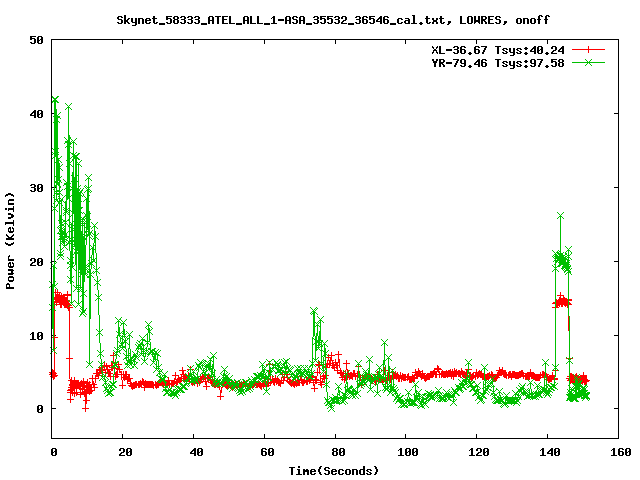Click x-axis tick label 140
640x480 pixels.
point(550,452)
